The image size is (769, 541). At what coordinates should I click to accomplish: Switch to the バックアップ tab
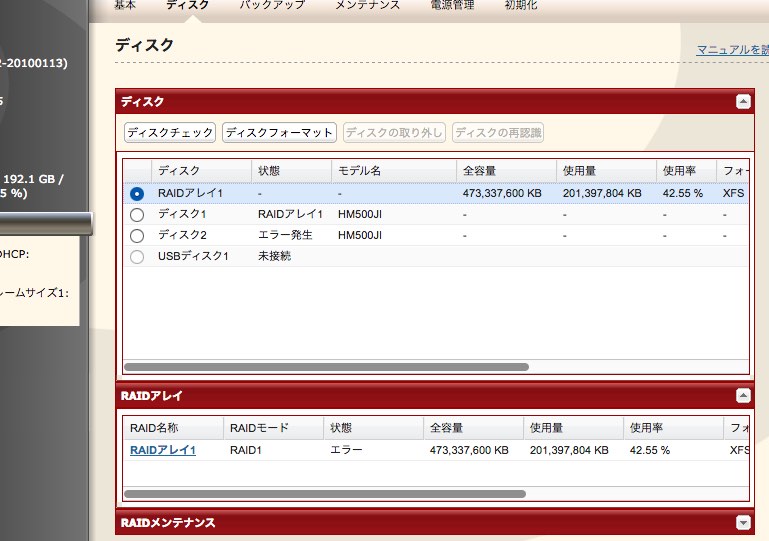272,5
